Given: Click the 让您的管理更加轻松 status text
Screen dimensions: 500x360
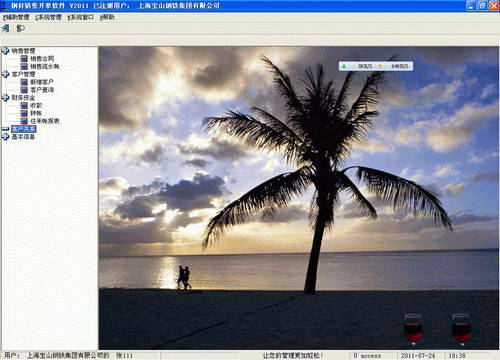Looking at the screenshot, I should tap(293, 356).
